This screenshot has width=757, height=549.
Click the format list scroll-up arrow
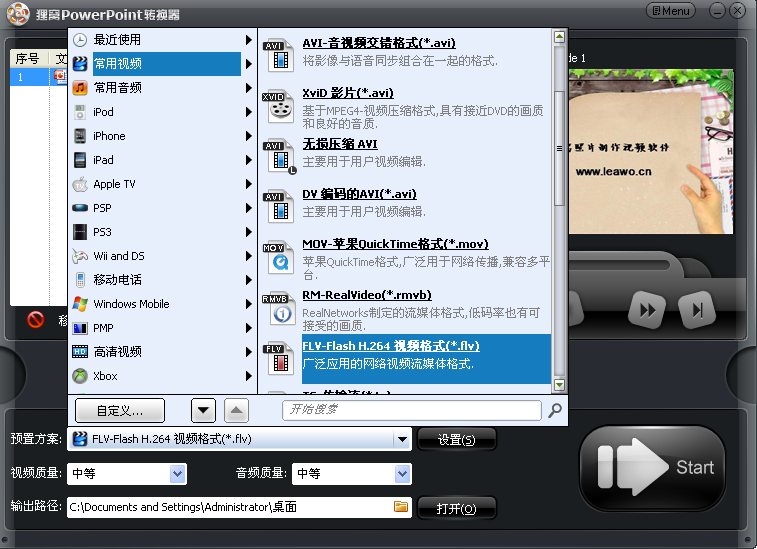click(x=559, y=37)
